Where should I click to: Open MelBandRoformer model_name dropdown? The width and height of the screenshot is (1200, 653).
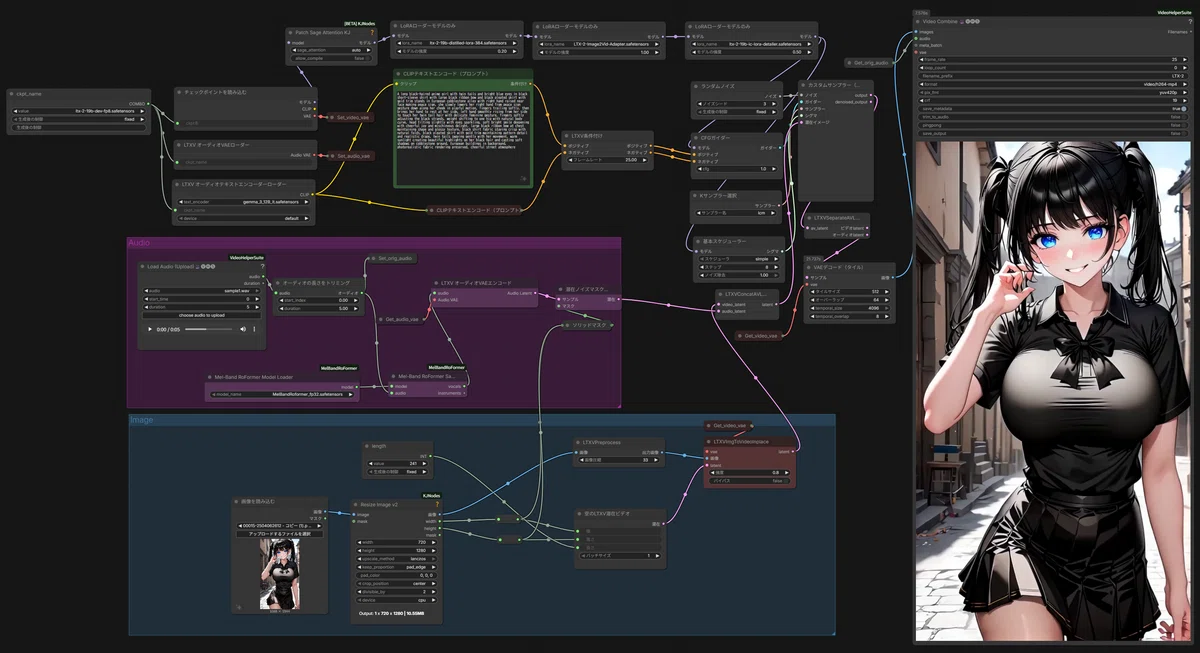(x=282, y=394)
